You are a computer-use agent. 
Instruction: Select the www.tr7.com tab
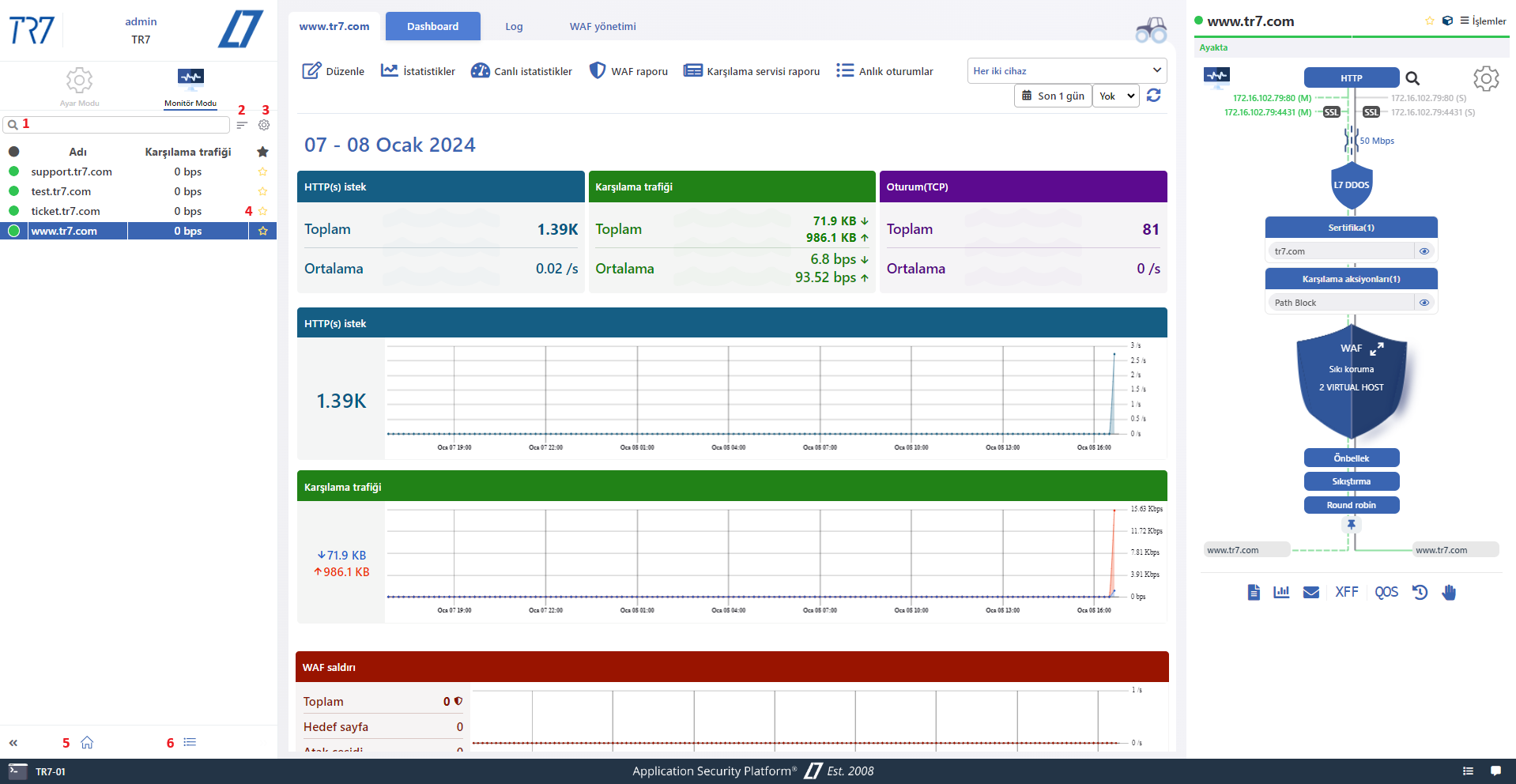[x=334, y=26]
